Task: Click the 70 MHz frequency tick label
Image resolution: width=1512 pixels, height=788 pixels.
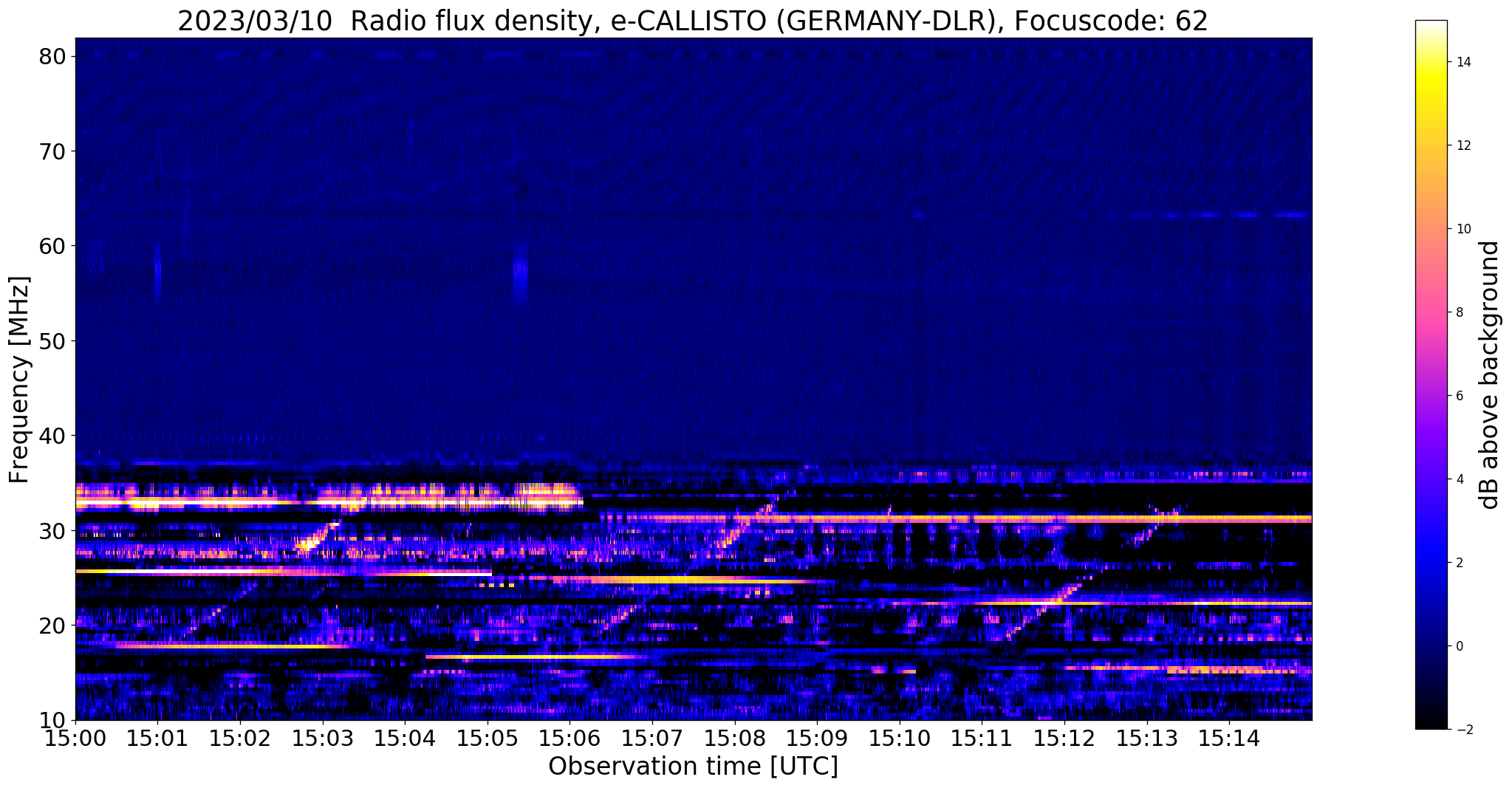Action: pyautogui.click(x=53, y=151)
